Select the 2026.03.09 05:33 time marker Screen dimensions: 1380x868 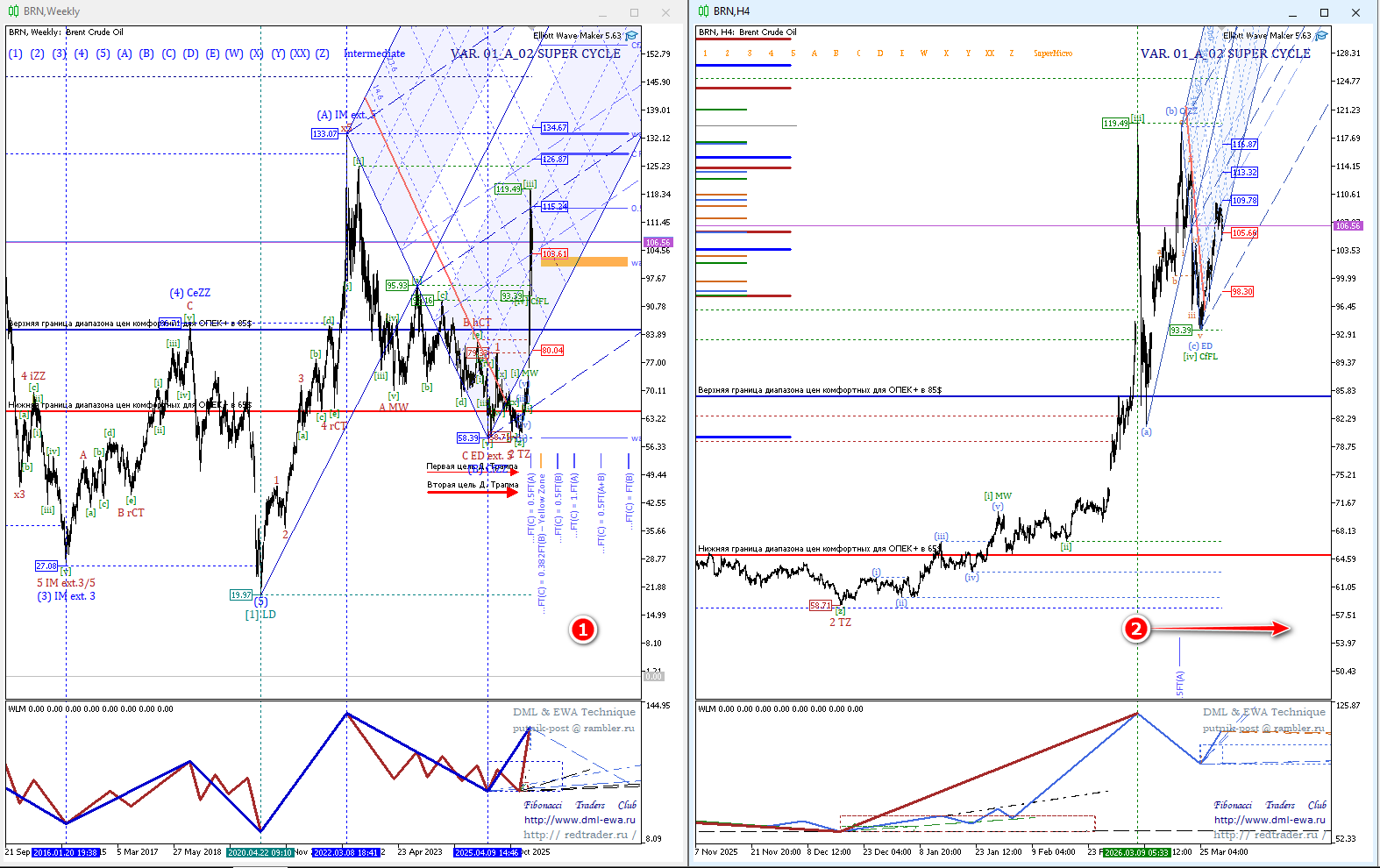click(x=1135, y=852)
